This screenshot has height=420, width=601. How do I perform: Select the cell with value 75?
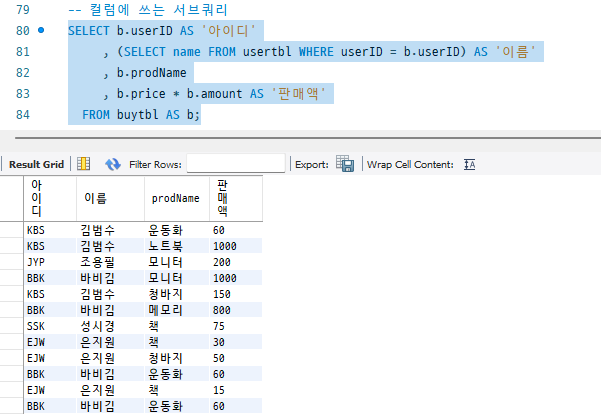click(x=236, y=326)
